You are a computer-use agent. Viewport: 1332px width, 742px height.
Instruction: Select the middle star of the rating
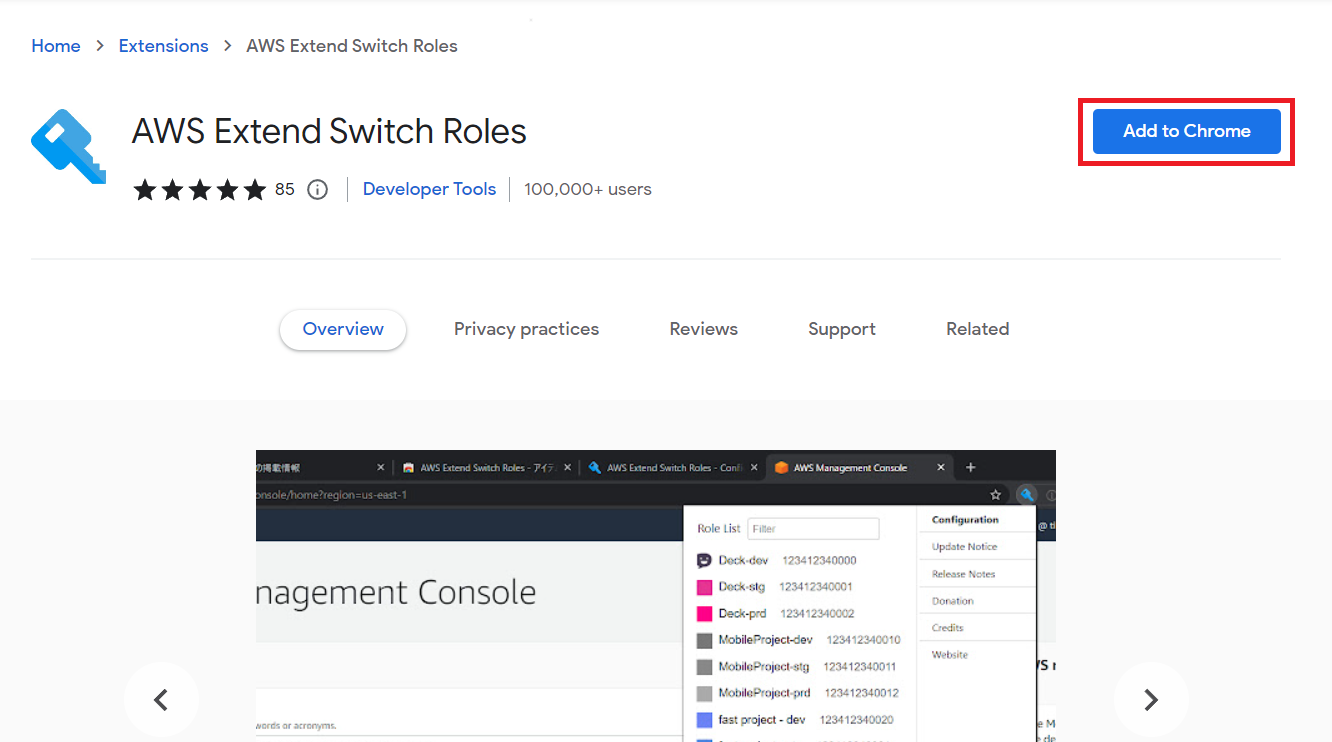point(199,189)
